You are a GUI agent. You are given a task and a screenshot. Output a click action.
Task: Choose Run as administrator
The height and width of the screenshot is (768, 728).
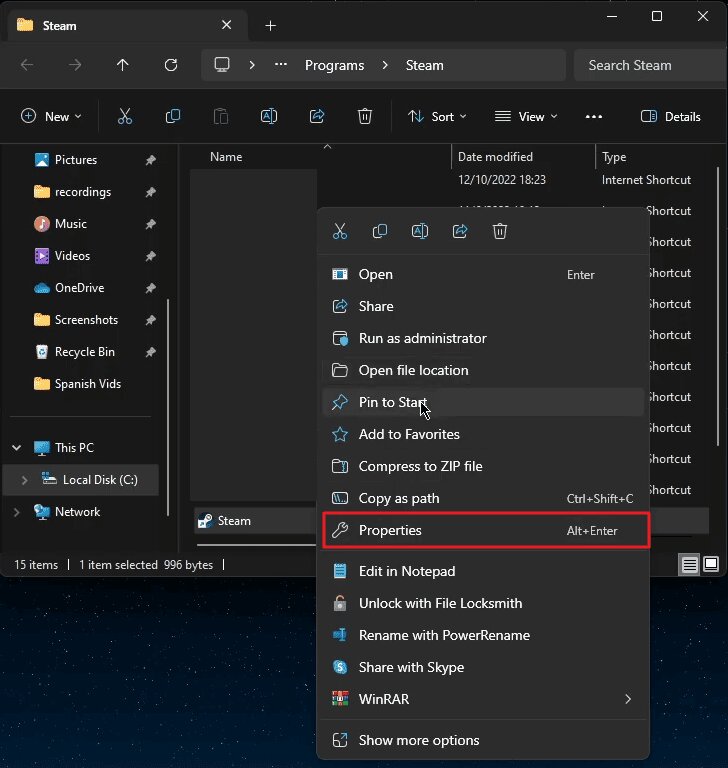click(483, 338)
